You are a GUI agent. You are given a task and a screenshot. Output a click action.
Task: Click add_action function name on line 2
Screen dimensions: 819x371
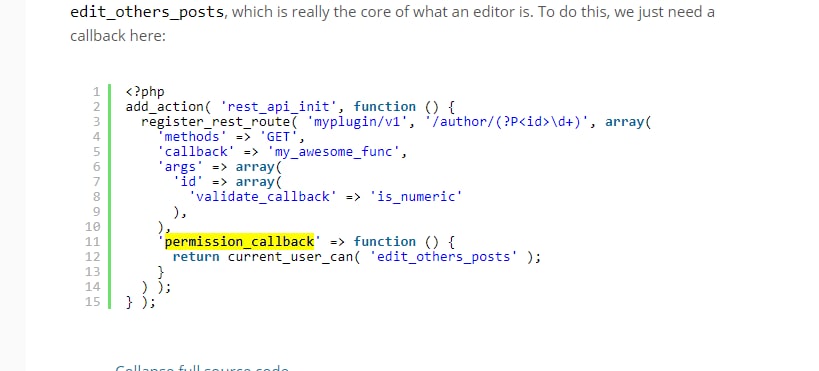pyautogui.click(x=165, y=107)
